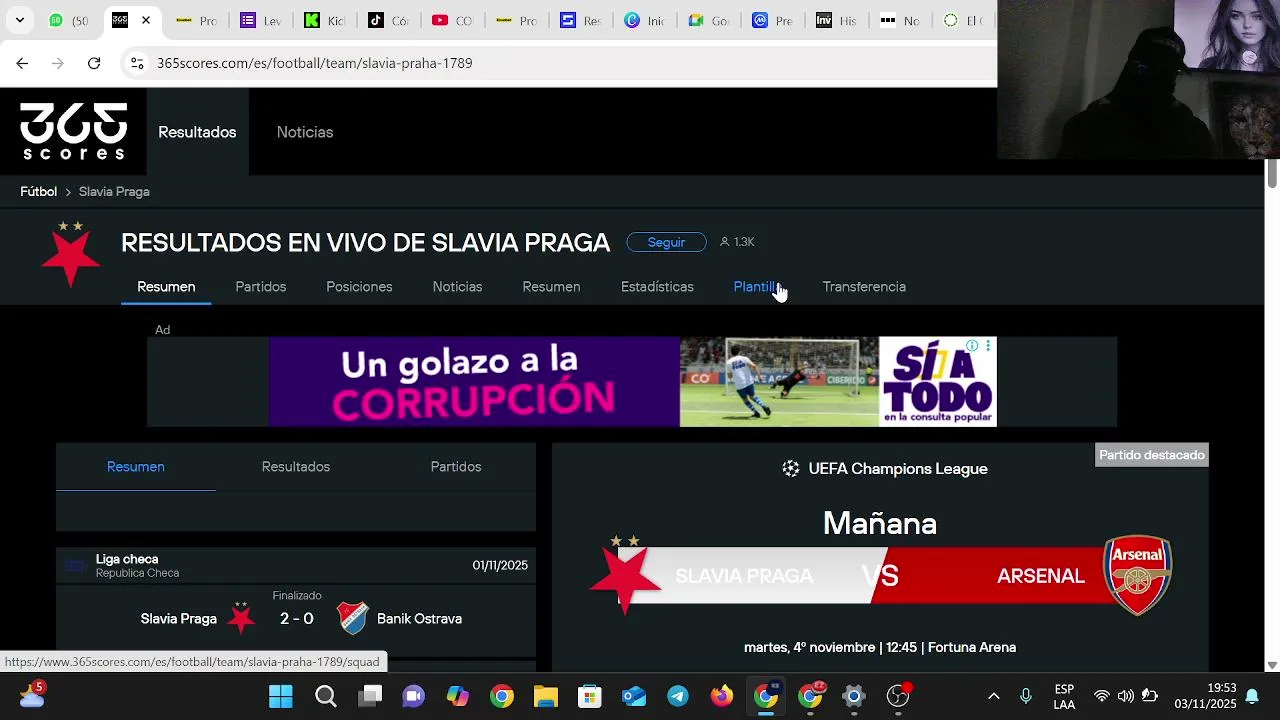Screen dimensions: 1280x720
Task: Click the microphone icon in system tray
Action: pos(1025,696)
